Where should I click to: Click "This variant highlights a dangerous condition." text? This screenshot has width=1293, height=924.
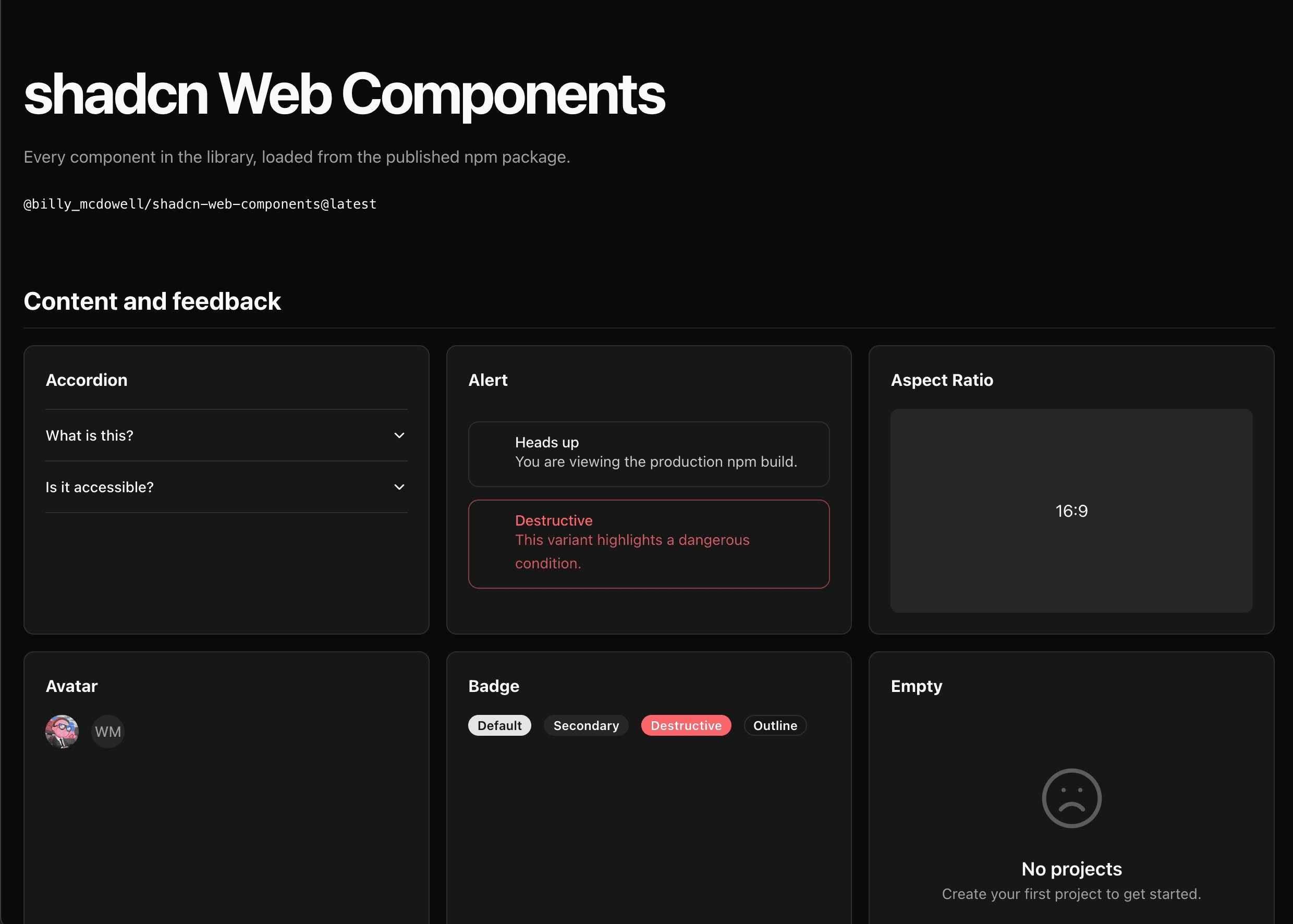632,551
